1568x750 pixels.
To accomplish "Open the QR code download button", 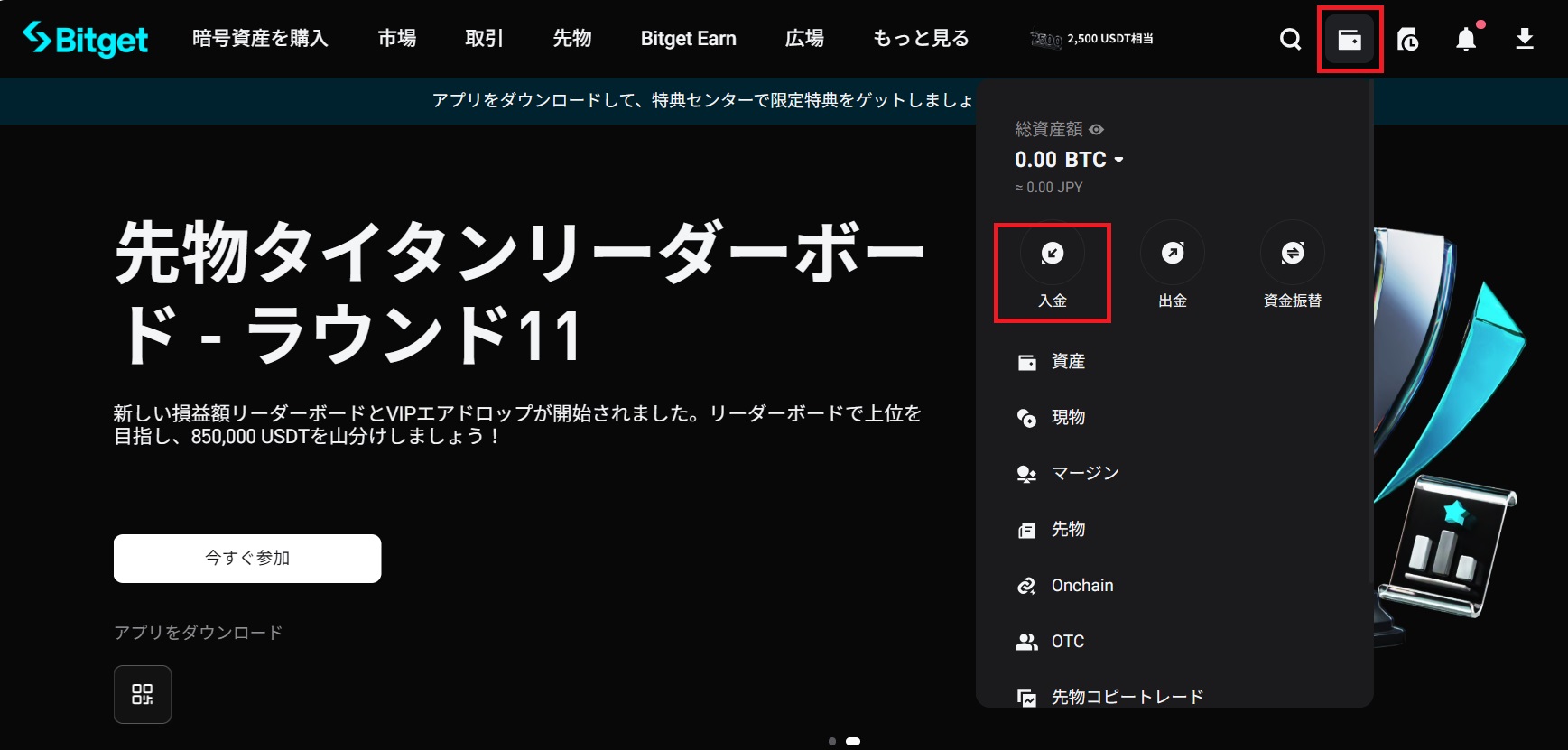I will [143, 694].
